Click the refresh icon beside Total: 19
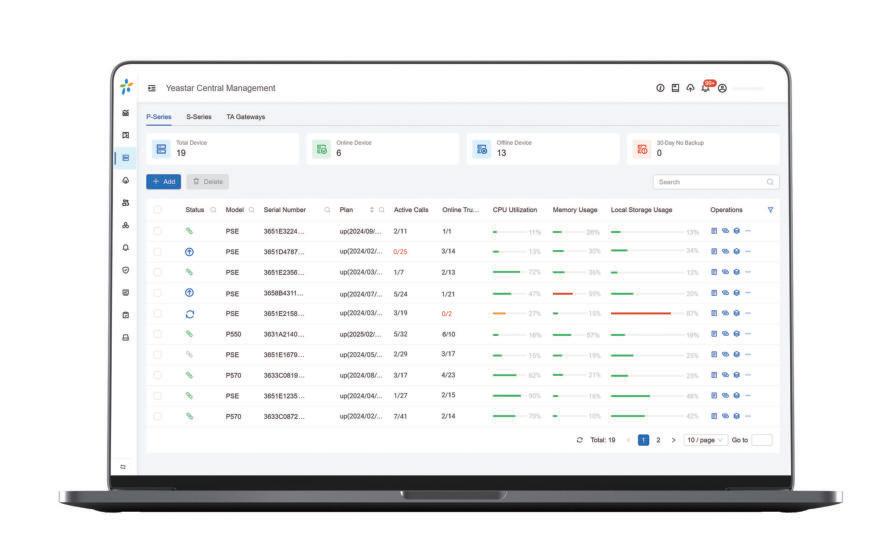Image resolution: width=882 pixels, height=540 pixels. tap(579, 440)
